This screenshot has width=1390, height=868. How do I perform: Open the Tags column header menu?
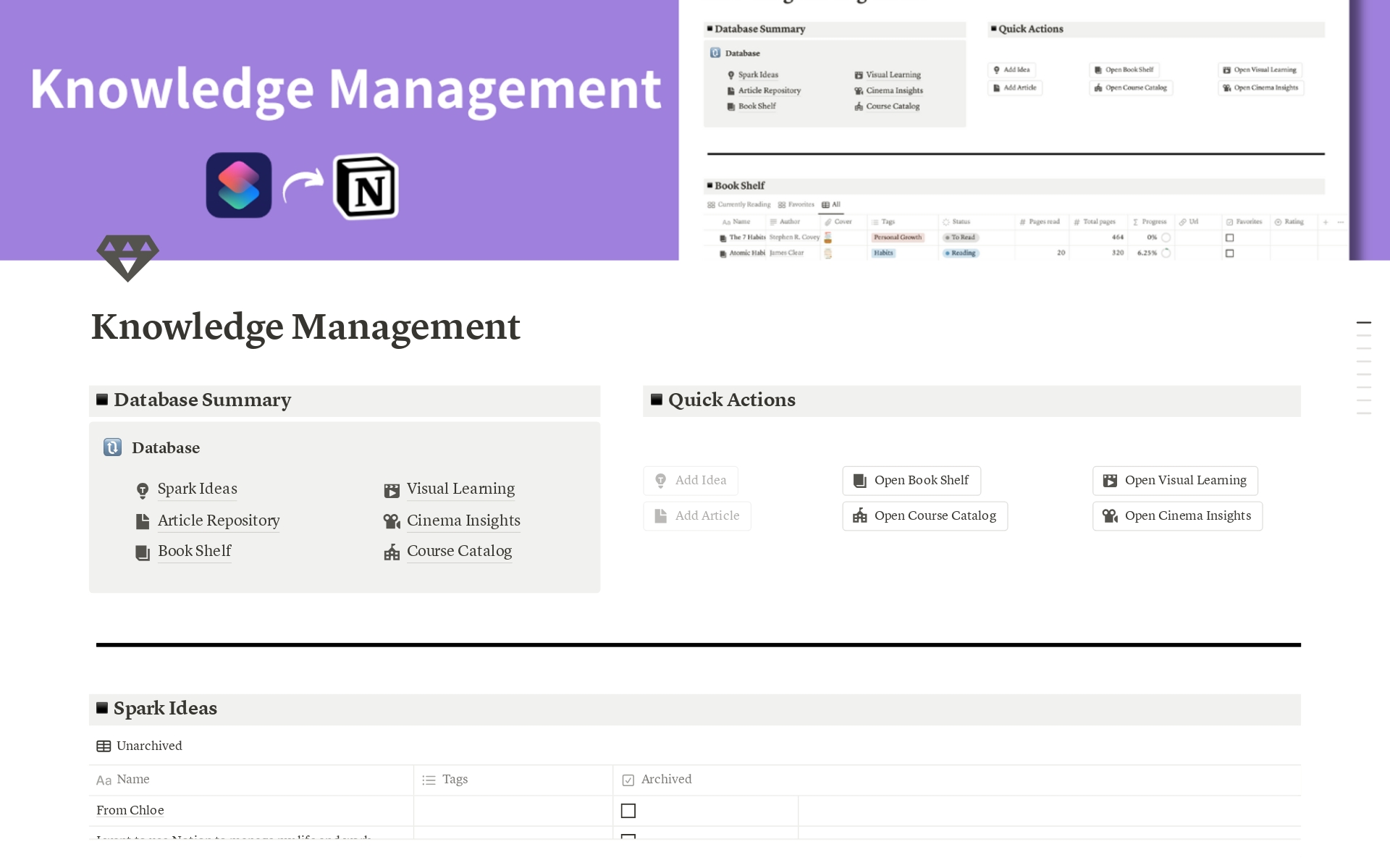pos(455,780)
